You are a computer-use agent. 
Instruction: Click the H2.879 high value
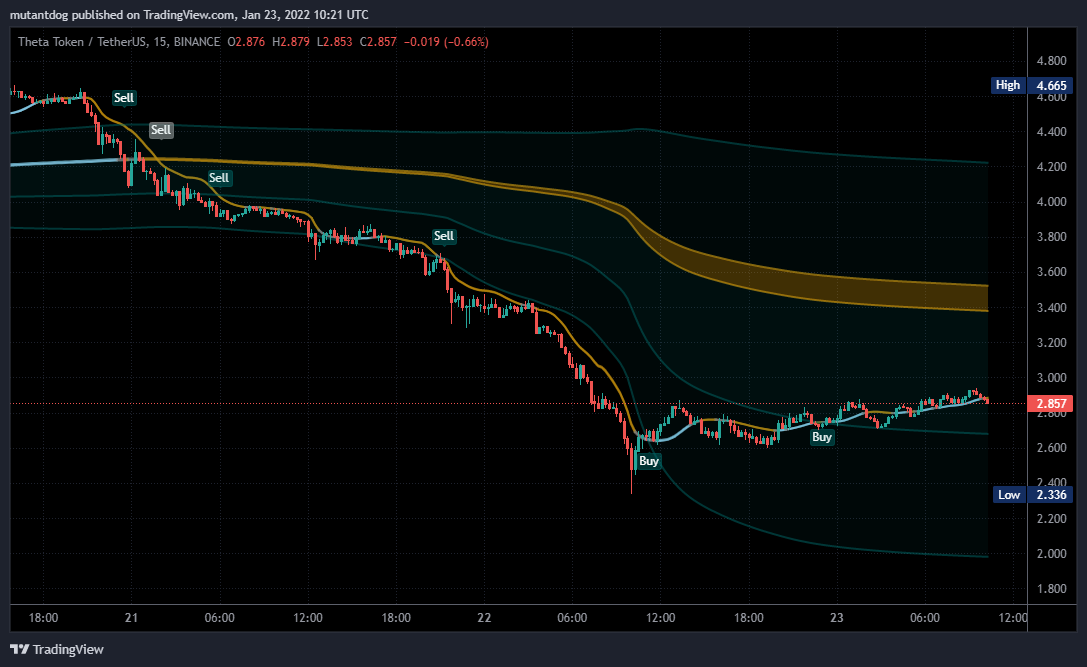coord(290,42)
